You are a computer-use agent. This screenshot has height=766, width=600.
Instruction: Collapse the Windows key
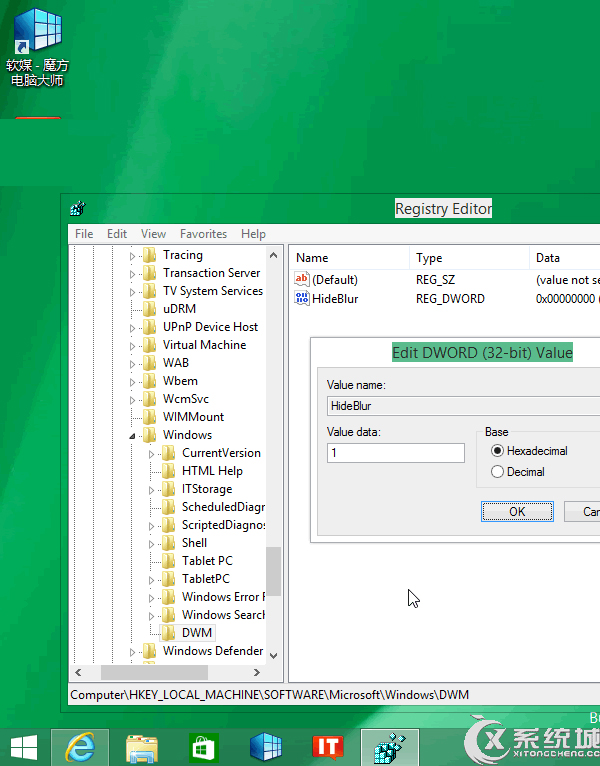pos(132,436)
